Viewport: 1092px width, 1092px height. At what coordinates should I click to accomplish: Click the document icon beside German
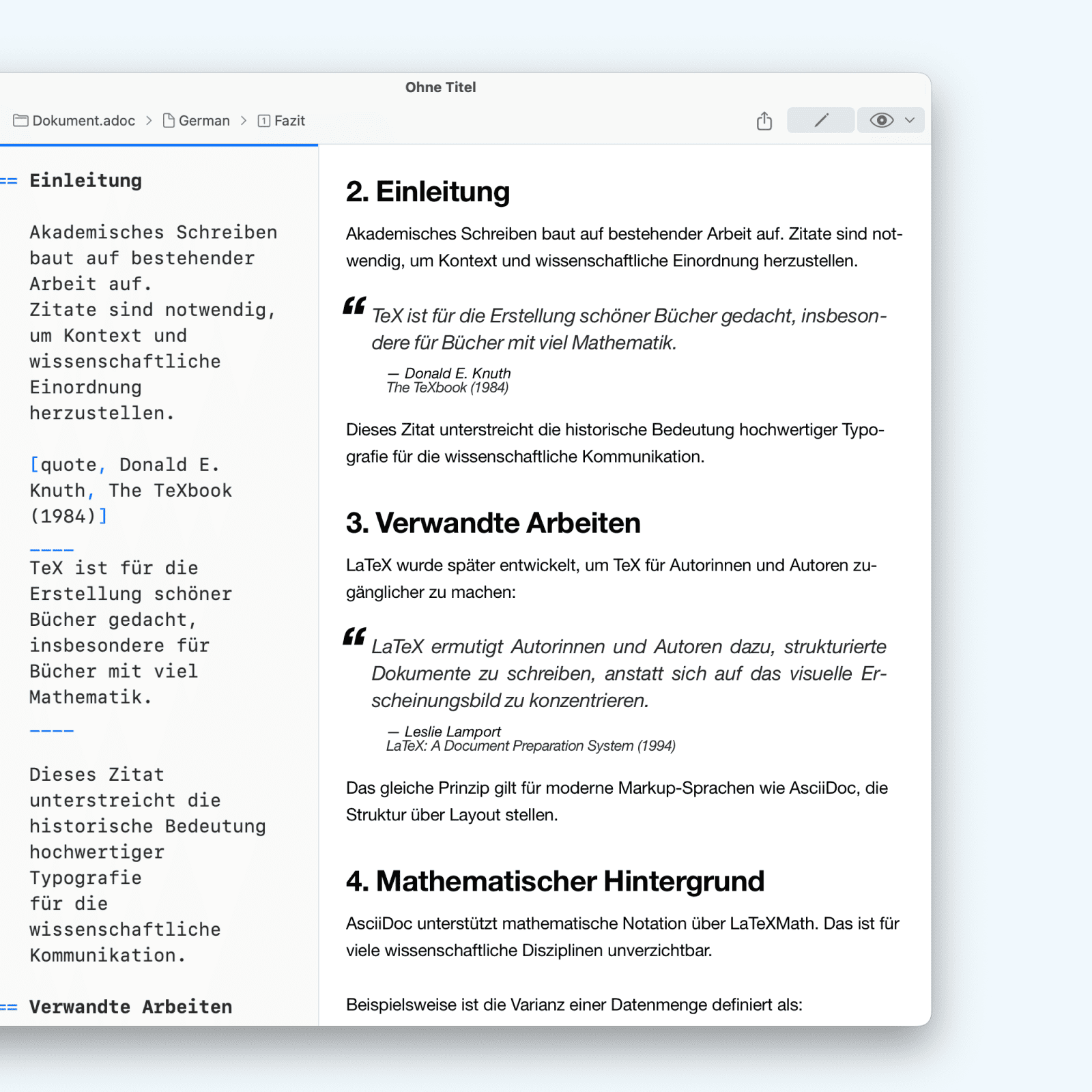tap(169, 121)
